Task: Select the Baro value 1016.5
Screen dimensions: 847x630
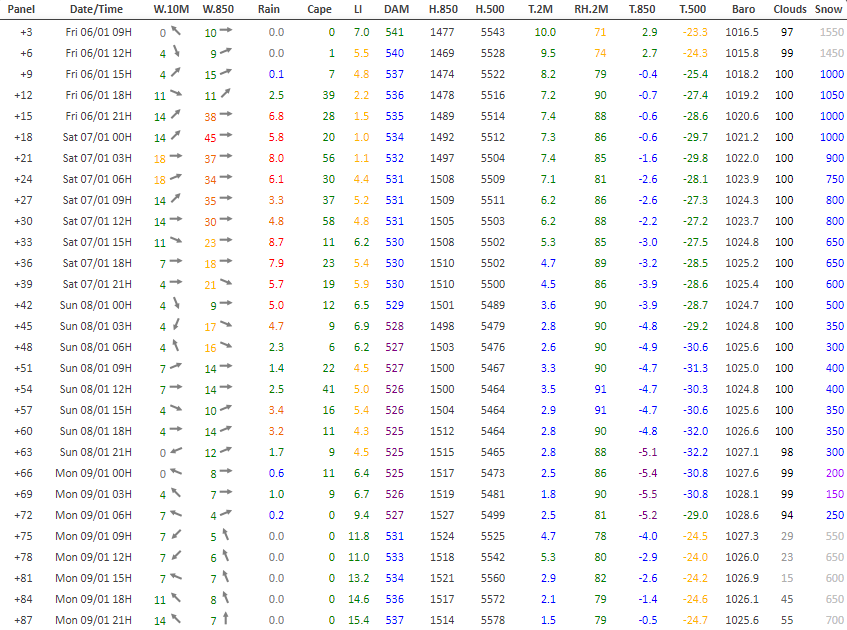Action: pyautogui.click(x=742, y=32)
